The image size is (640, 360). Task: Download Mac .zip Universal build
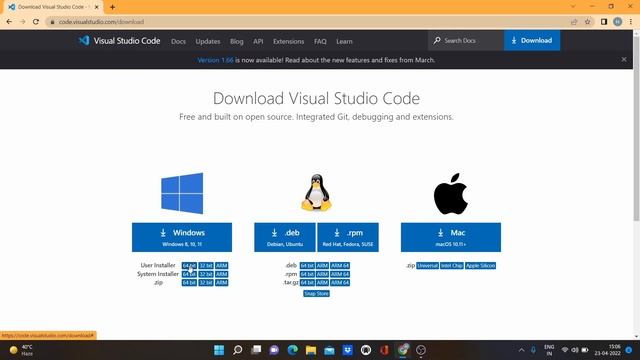[x=427, y=266]
